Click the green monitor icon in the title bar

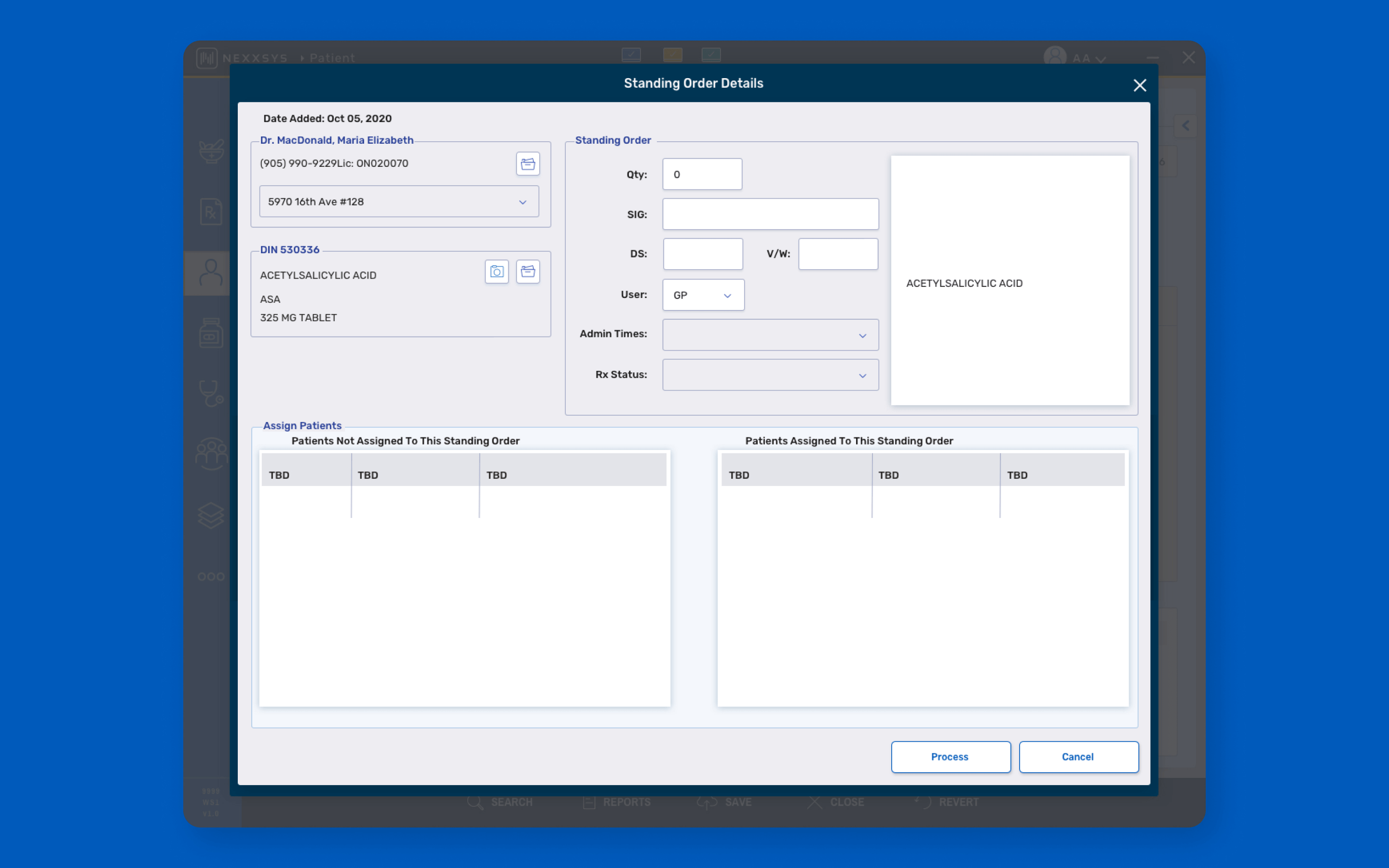coord(711,55)
